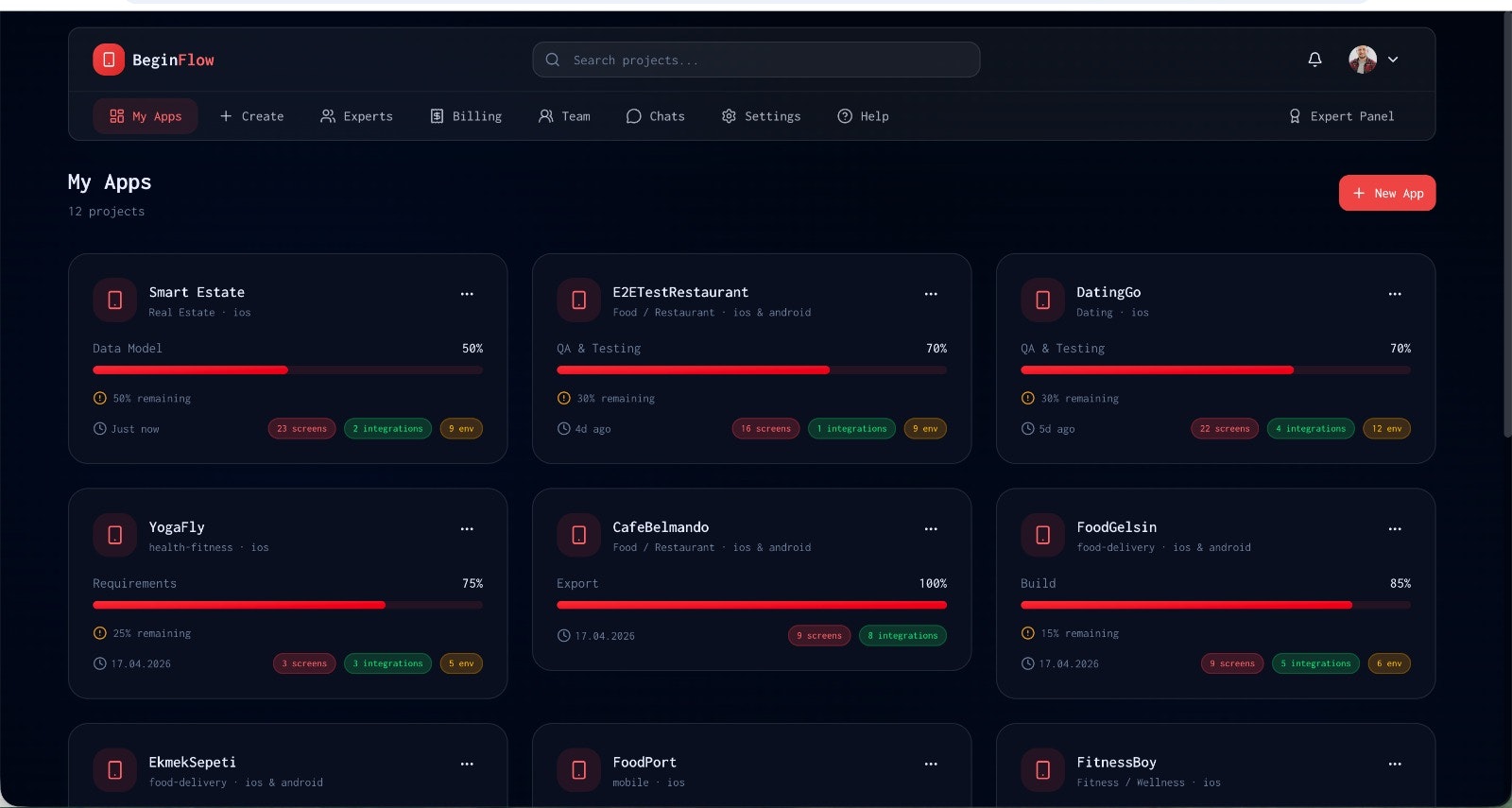1512x808 pixels.
Task: Open the Smart Estate project title
Action: click(x=197, y=292)
